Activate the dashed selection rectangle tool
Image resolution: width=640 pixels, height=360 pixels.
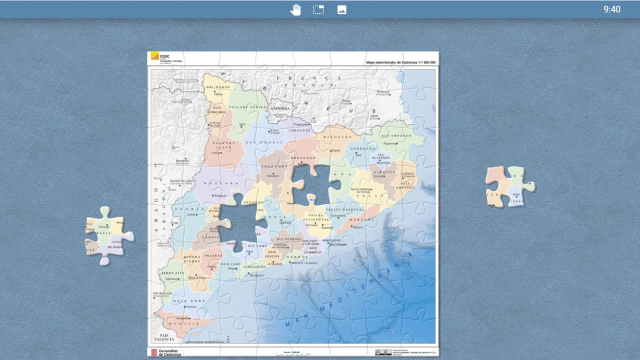click(x=318, y=10)
